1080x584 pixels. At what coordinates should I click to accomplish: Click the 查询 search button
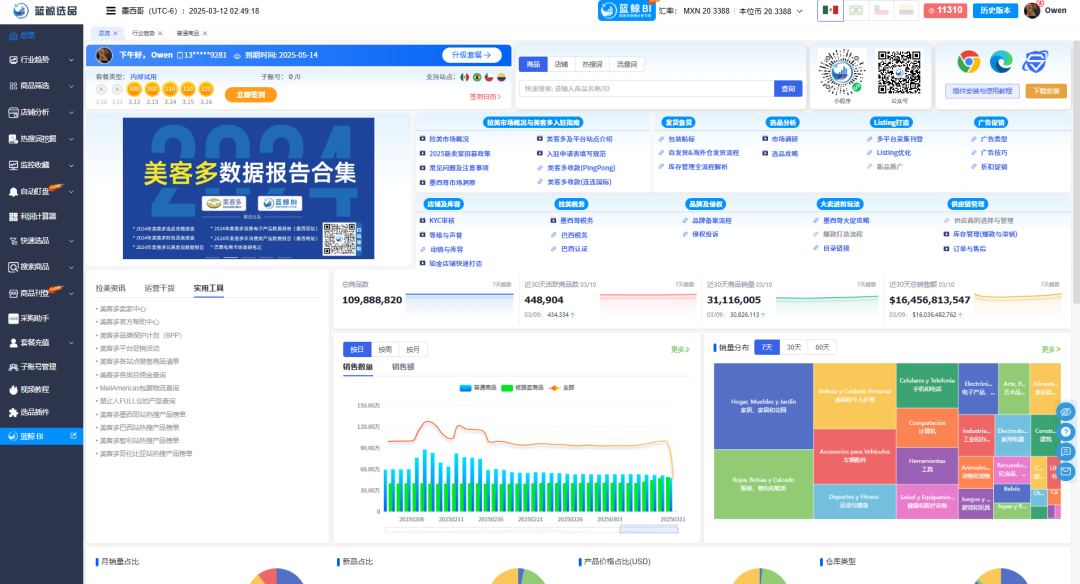point(788,89)
